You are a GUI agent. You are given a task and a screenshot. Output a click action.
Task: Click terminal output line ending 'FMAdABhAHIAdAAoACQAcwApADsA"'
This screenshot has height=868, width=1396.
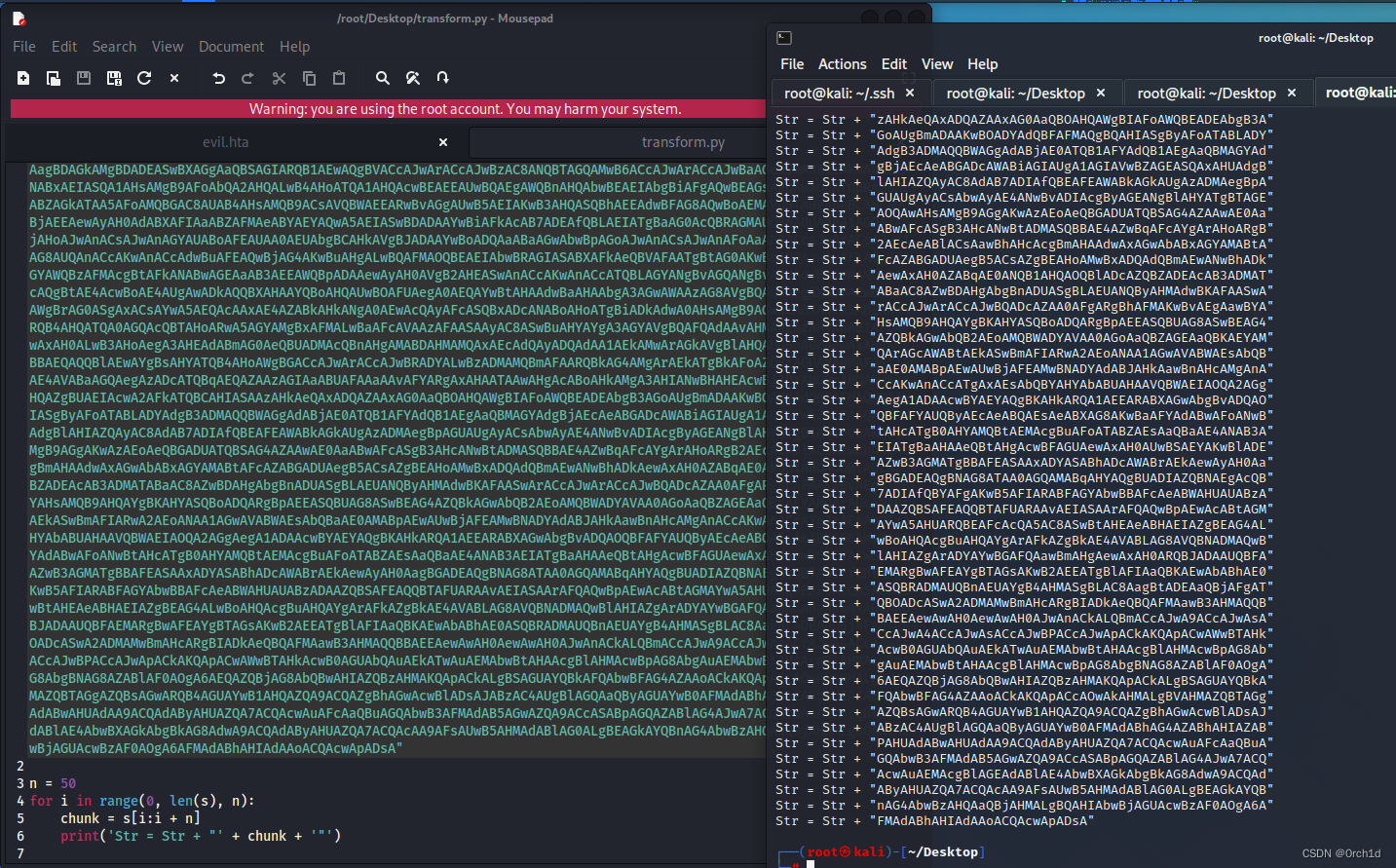coord(935,821)
